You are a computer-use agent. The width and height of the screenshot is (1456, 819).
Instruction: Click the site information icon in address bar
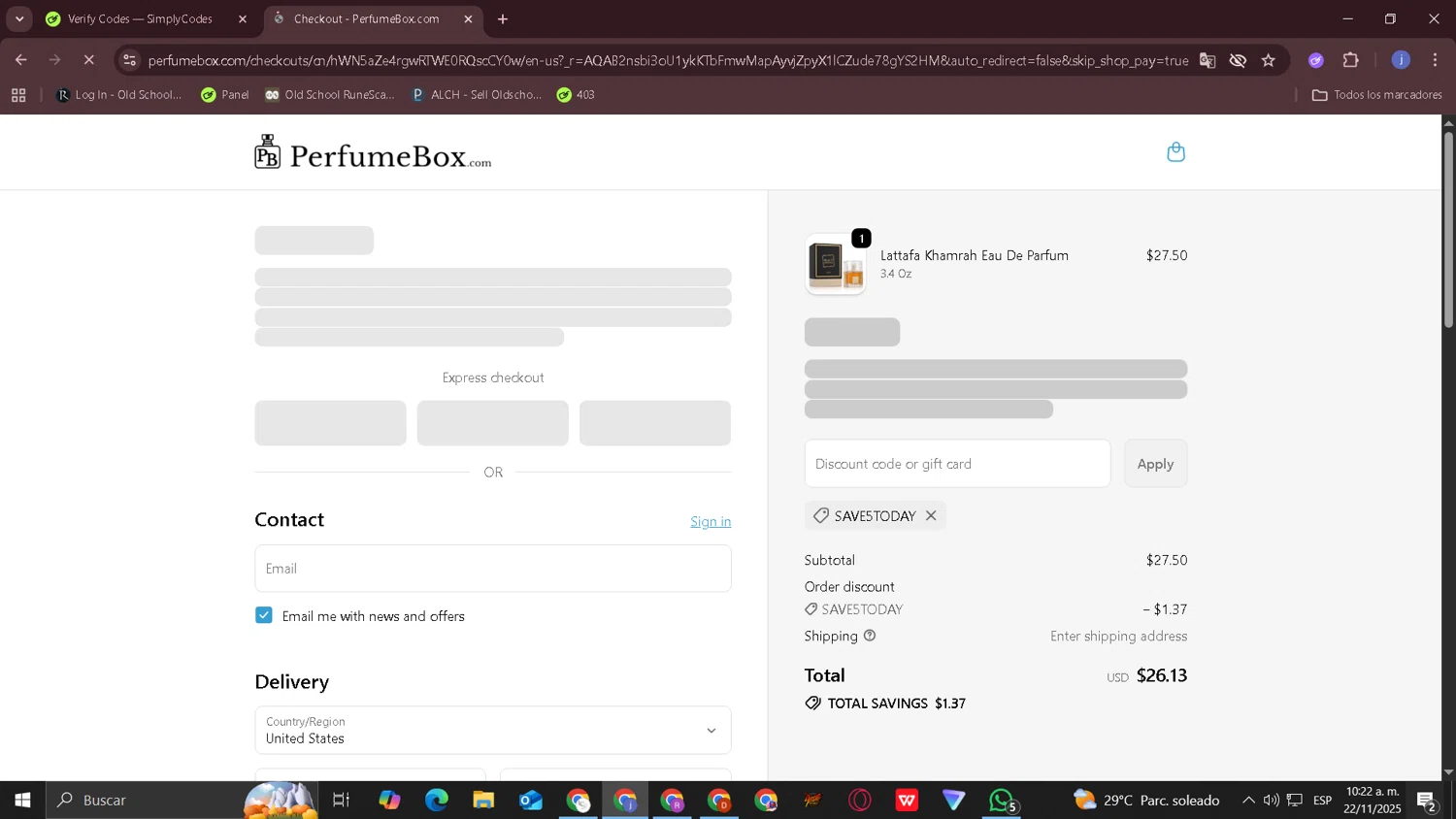[130, 60]
